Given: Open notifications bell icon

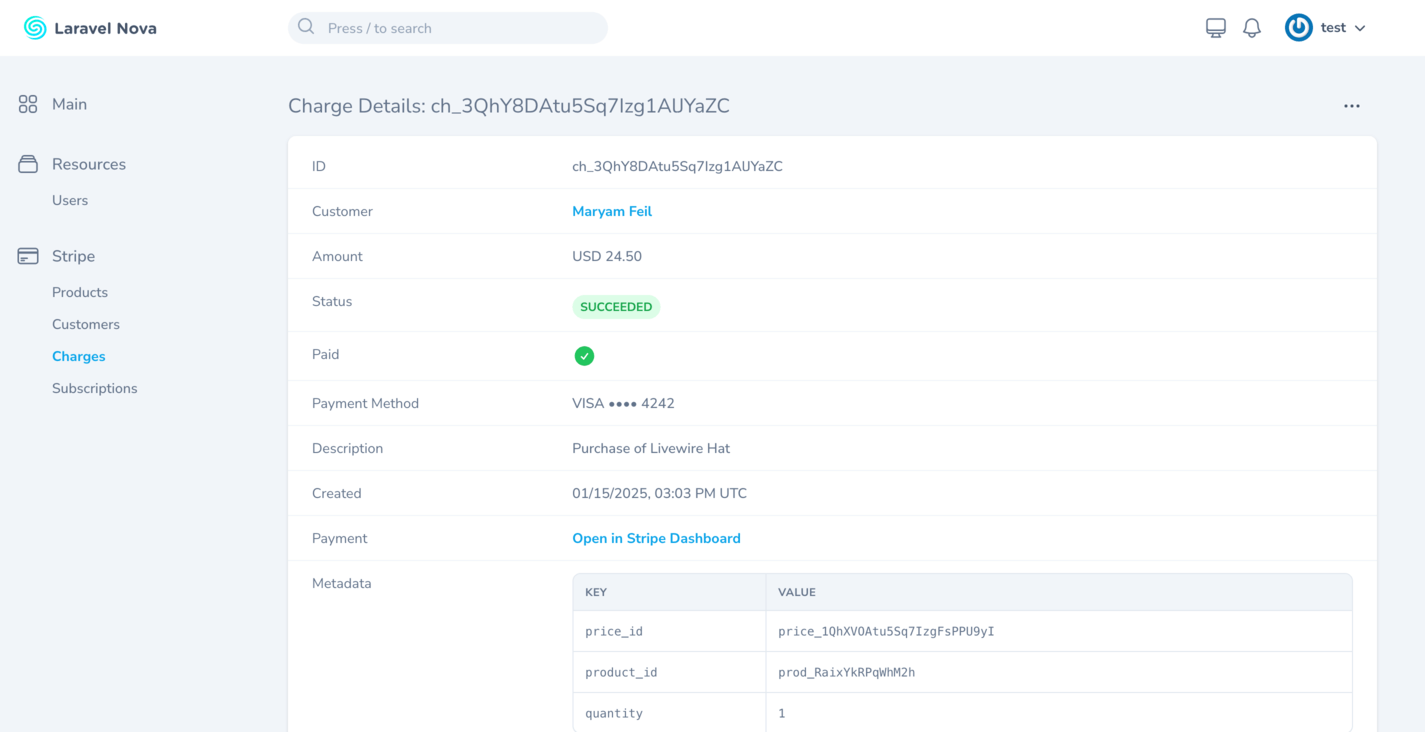Looking at the screenshot, I should tap(1252, 28).
